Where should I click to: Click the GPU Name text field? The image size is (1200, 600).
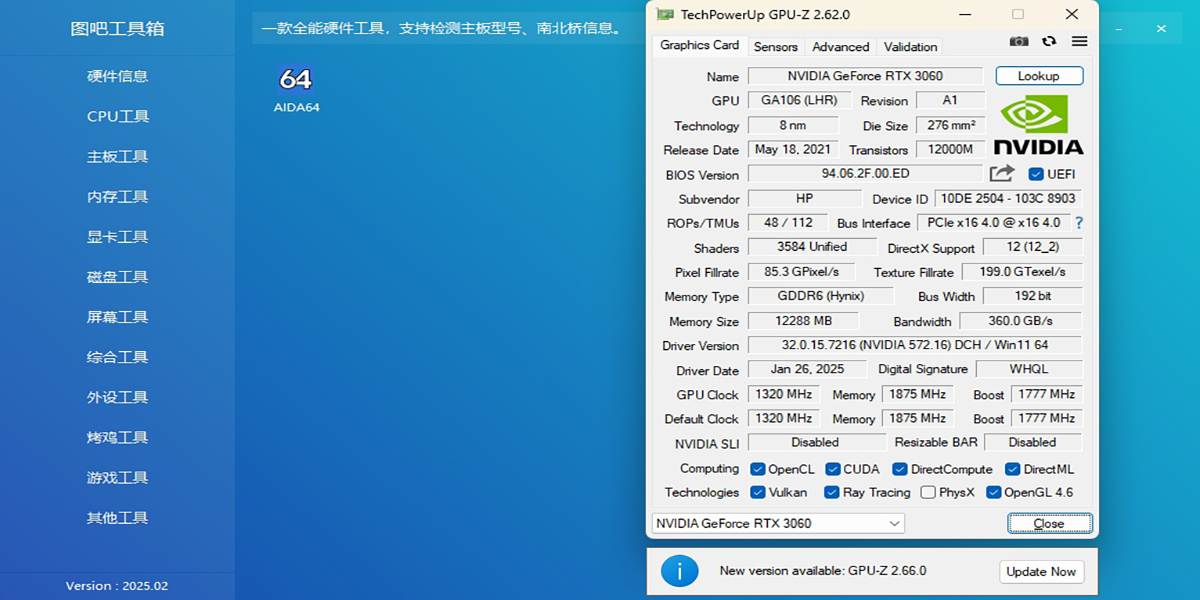click(x=865, y=76)
